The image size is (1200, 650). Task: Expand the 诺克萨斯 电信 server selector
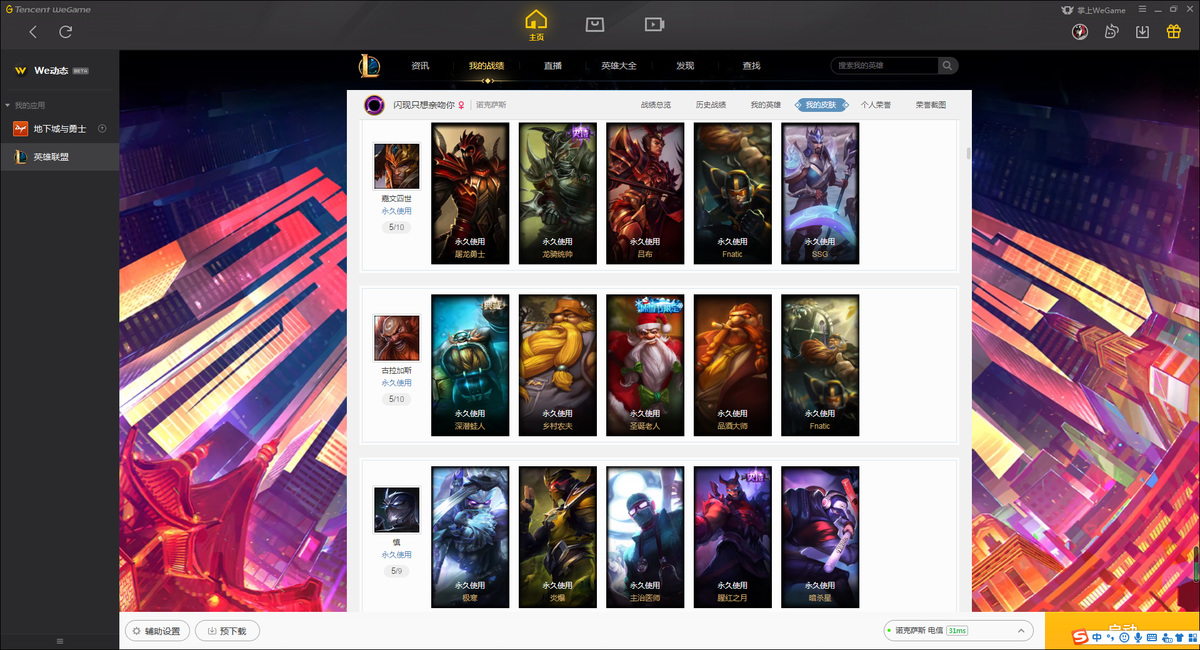(x=959, y=631)
